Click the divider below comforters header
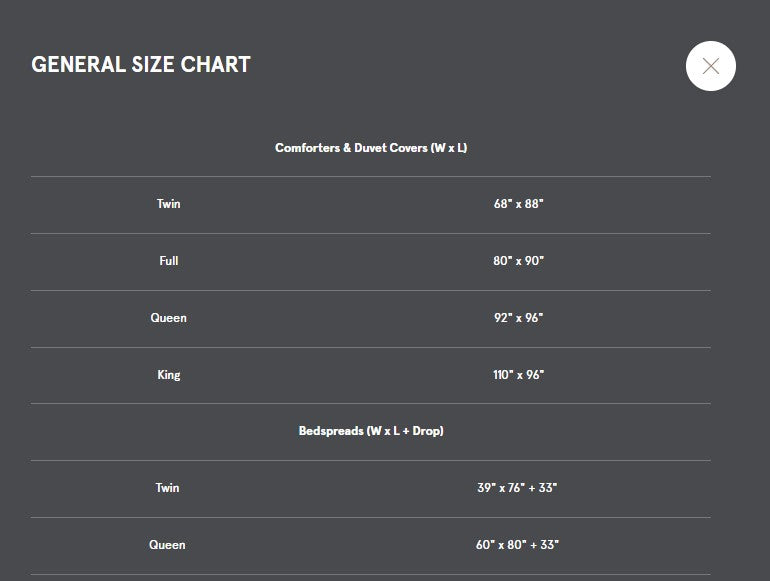 tap(371, 176)
